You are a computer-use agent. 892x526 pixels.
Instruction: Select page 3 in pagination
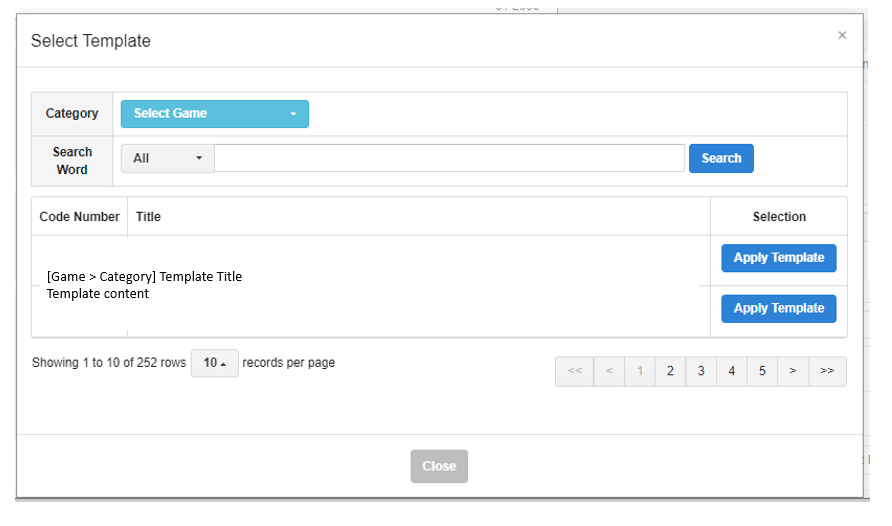701,371
